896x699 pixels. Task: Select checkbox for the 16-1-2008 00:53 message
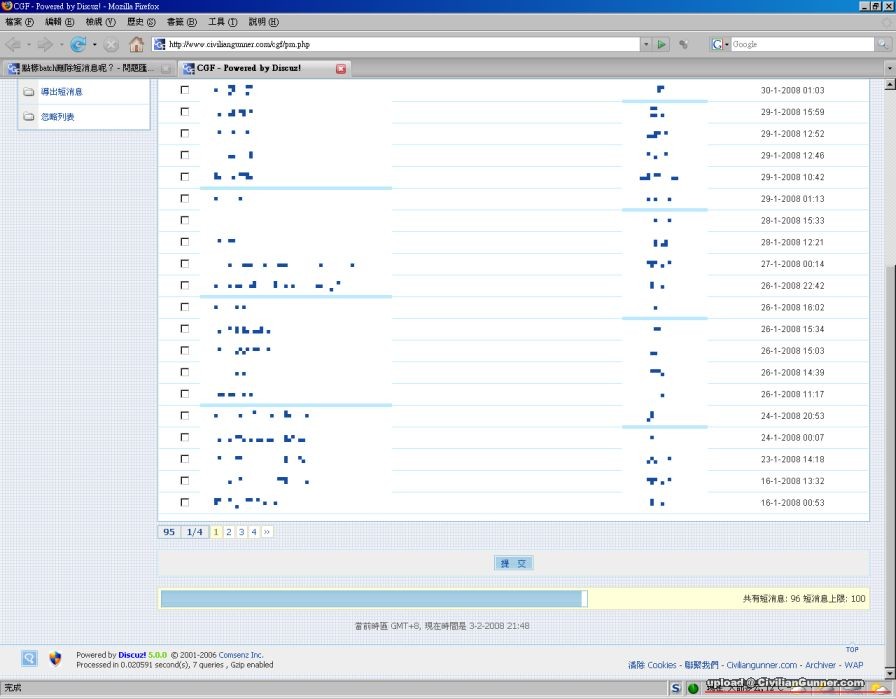(184, 502)
